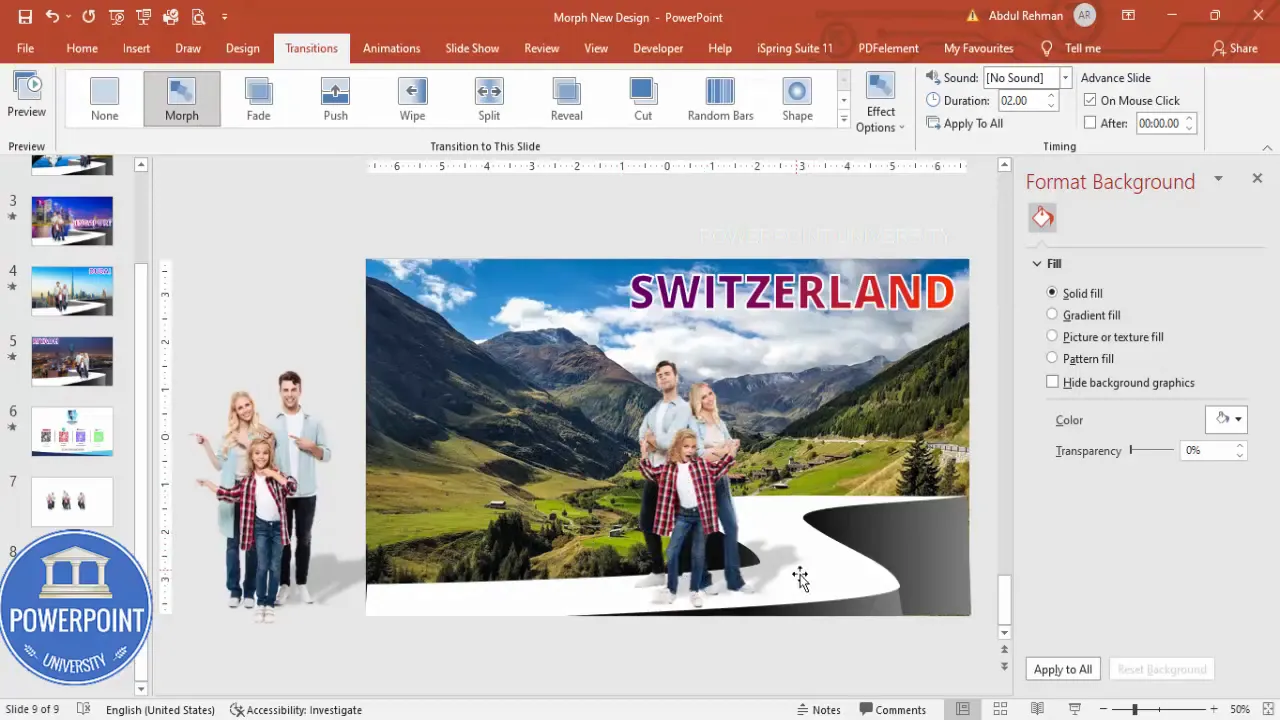Select the Pattern fill option
1280x720 pixels.
[x=1052, y=358]
